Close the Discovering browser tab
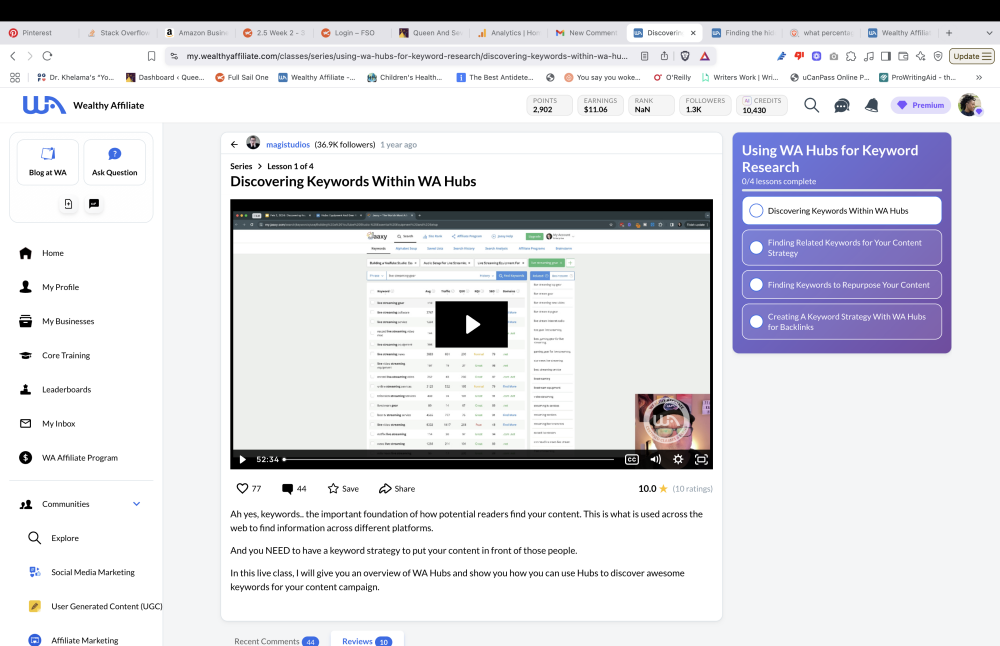Viewport: 1000px width, 646px height. pos(693,33)
